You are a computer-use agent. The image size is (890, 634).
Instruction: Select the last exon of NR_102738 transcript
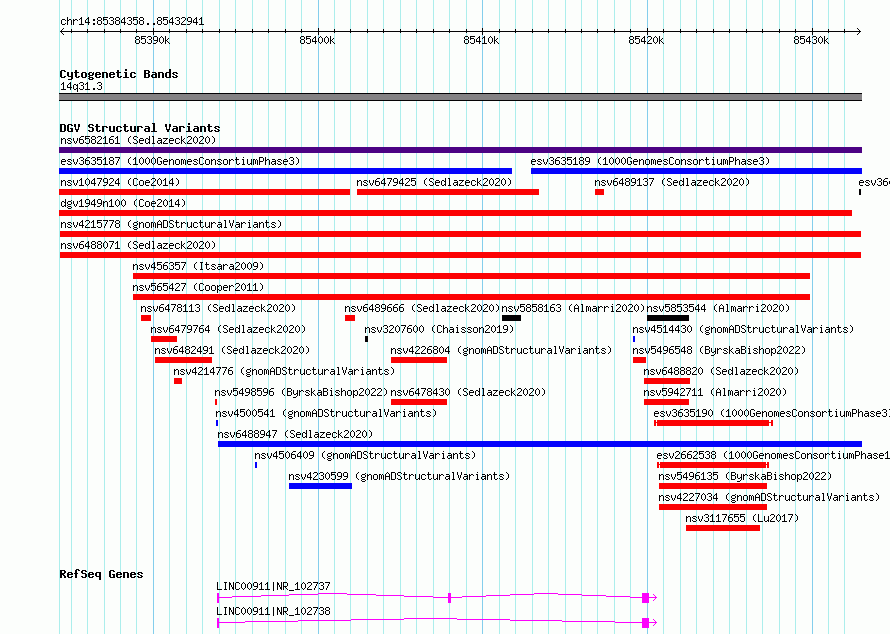(x=645, y=623)
